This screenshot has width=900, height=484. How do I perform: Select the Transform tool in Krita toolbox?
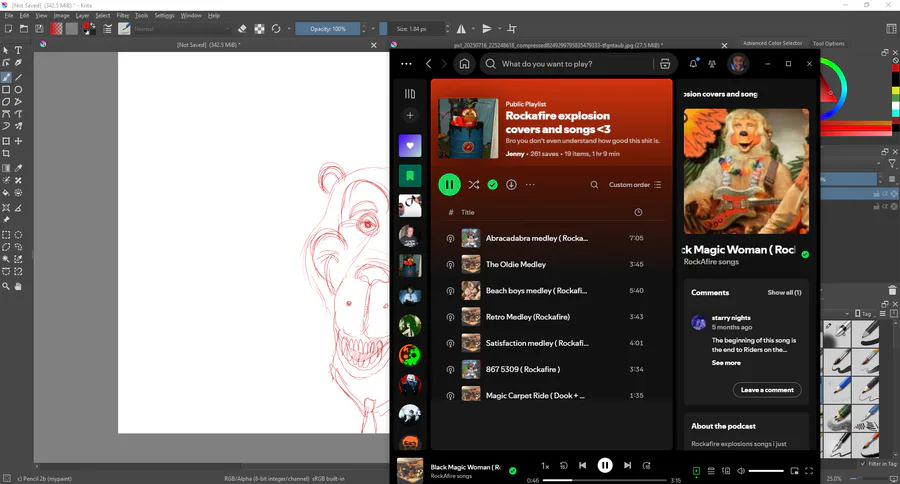tap(6, 141)
